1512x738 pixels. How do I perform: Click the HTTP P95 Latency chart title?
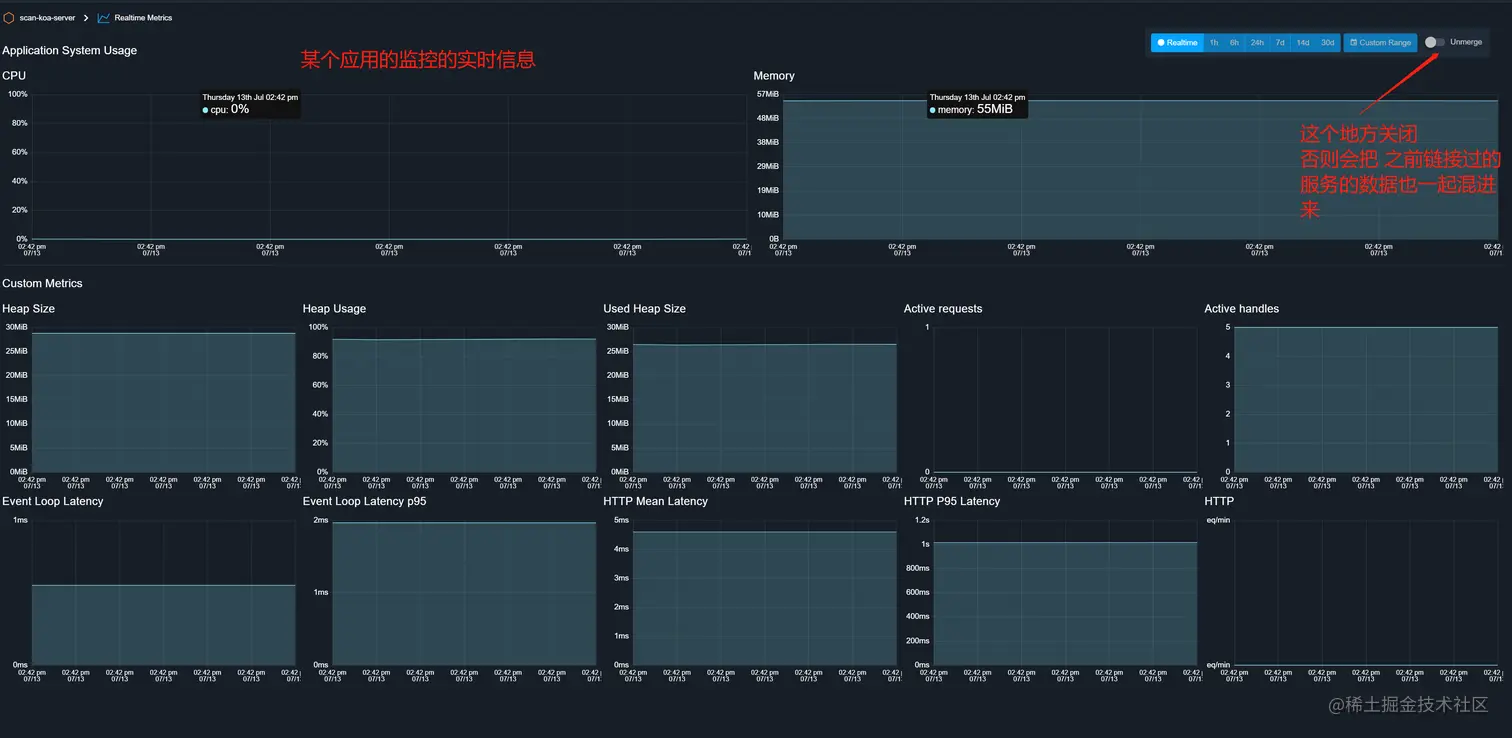coord(952,502)
